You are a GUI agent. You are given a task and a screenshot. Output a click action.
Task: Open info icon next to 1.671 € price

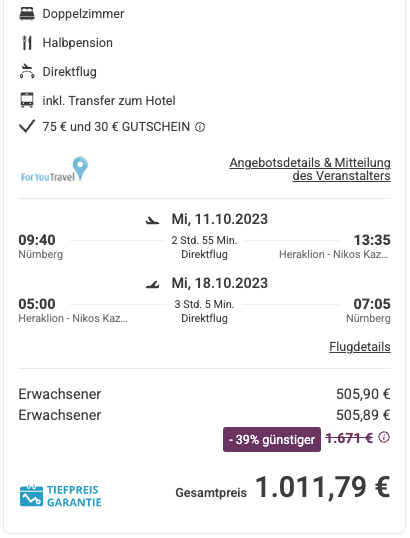coord(384,437)
